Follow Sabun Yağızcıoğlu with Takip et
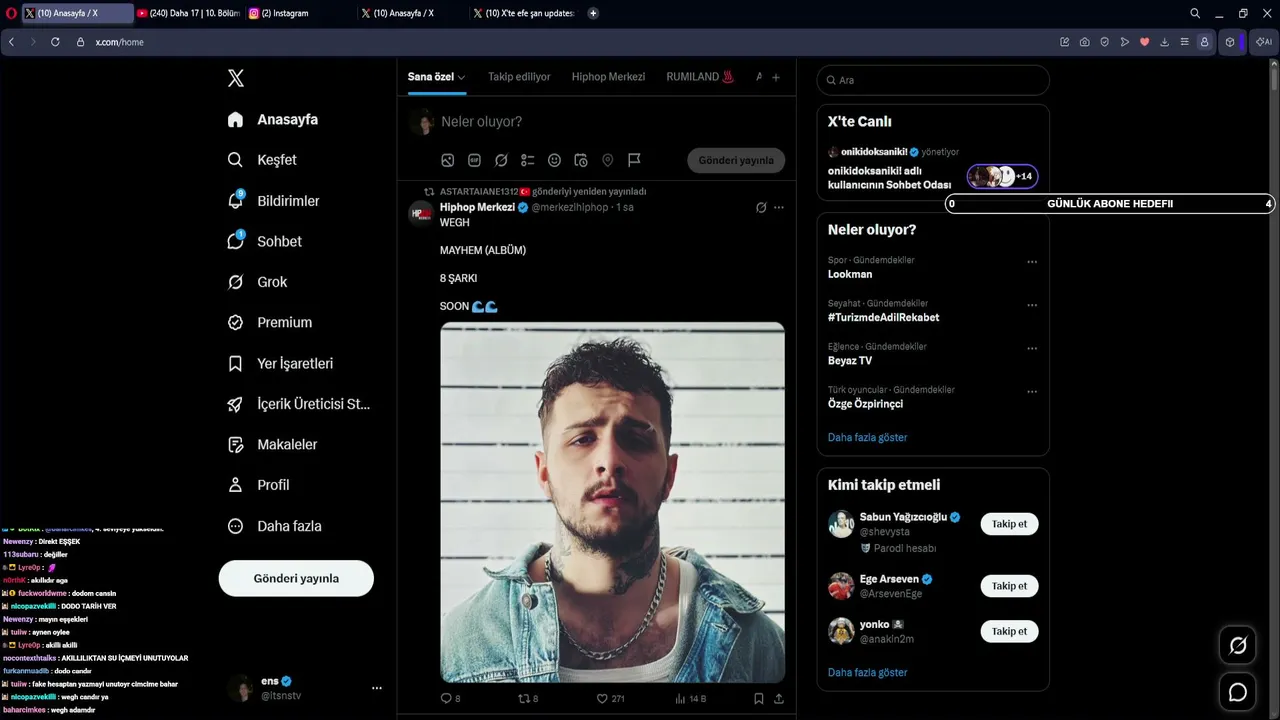Screen dimensions: 1280x720 point(1009,524)
